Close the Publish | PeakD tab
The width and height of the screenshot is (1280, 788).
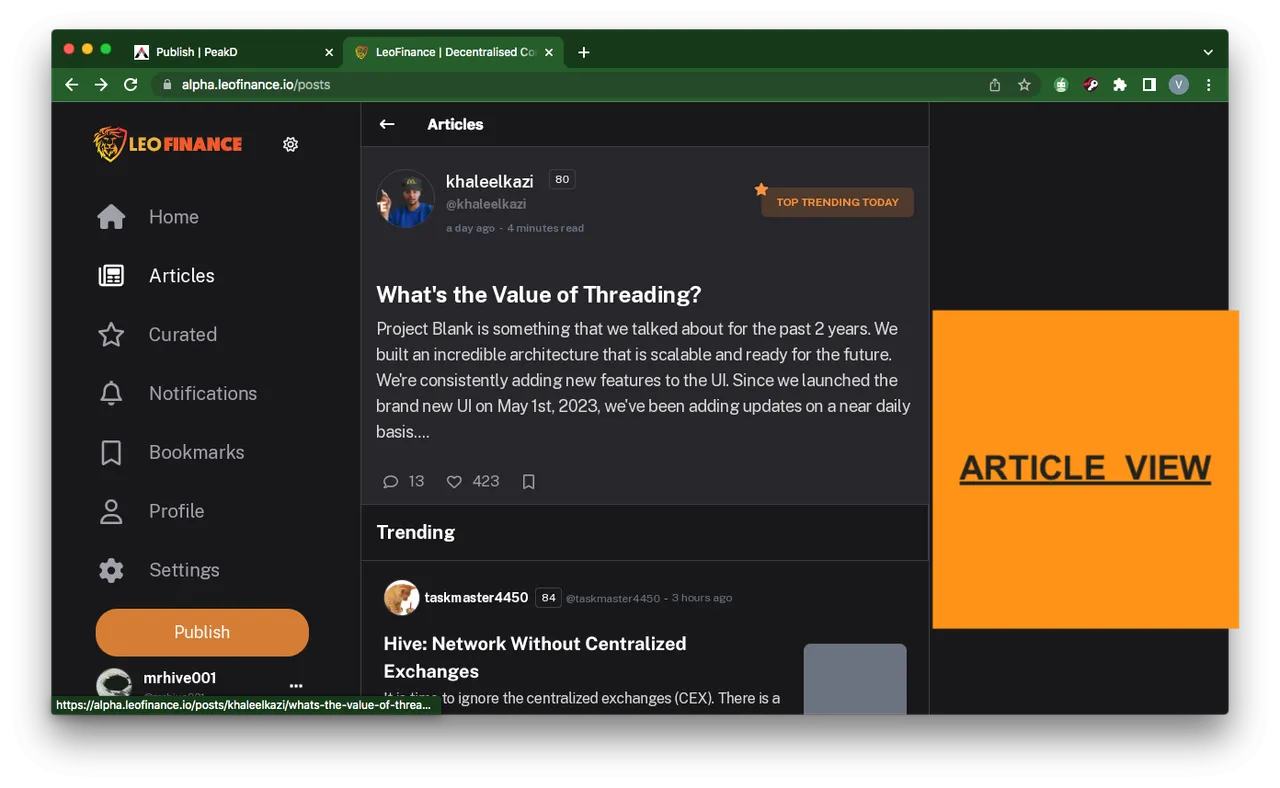point(329,52)
